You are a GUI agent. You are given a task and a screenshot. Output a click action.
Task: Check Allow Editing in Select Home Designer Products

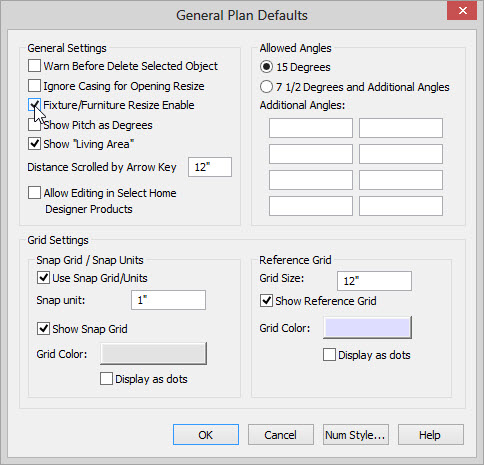(34, 193)
